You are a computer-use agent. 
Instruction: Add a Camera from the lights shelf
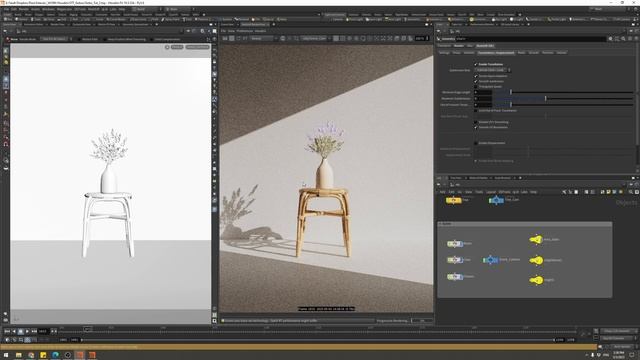pyautogui.click(x=337, y=19)
